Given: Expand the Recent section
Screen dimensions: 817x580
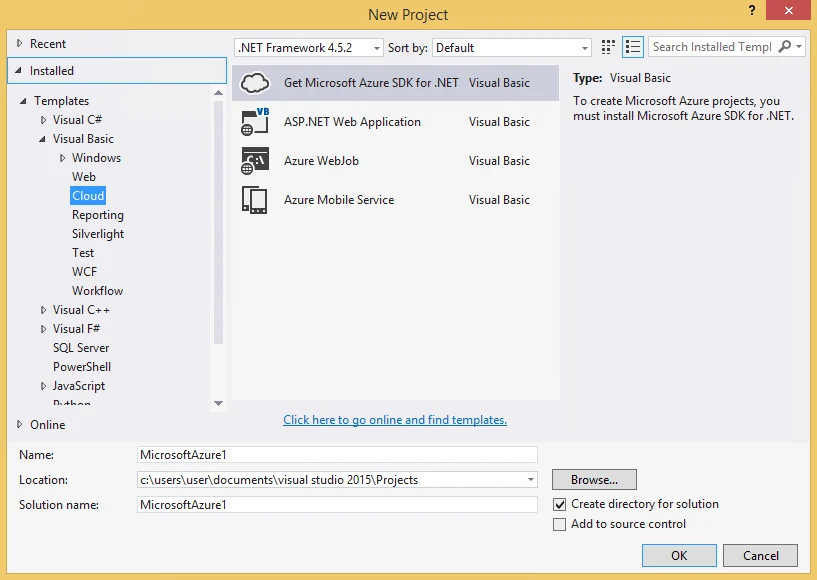Looking at the screenshot, I should (x=19, y=43).
